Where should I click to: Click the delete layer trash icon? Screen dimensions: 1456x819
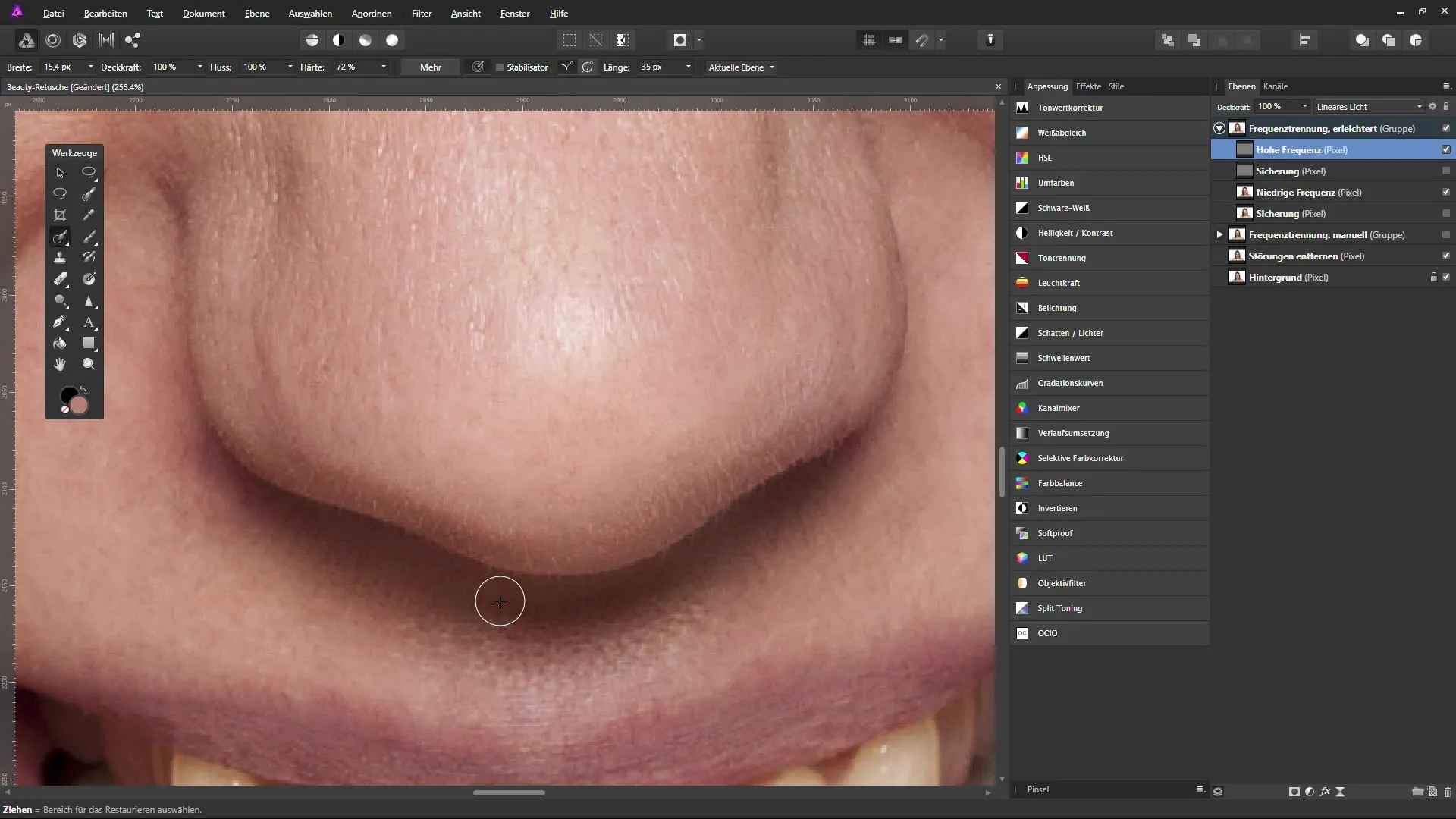click(1448, 792)
